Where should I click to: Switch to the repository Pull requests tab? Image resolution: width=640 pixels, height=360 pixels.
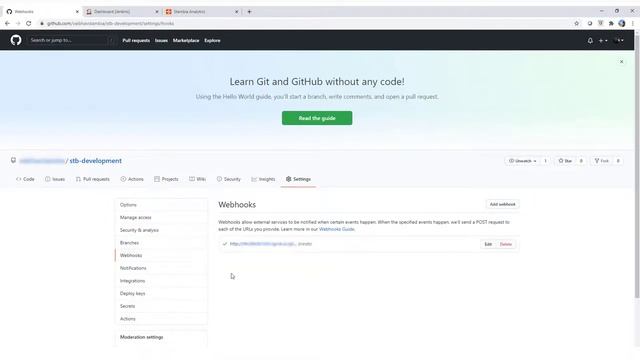tap(93, 179)
